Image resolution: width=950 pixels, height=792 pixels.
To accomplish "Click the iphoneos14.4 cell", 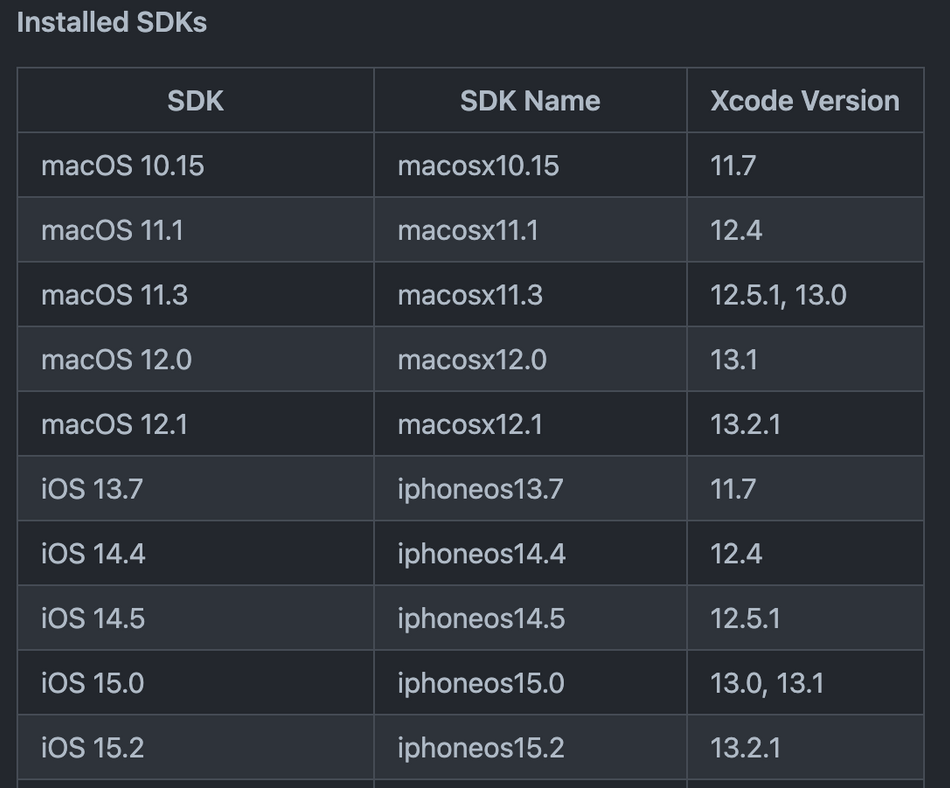I will [x=530, y=554].
